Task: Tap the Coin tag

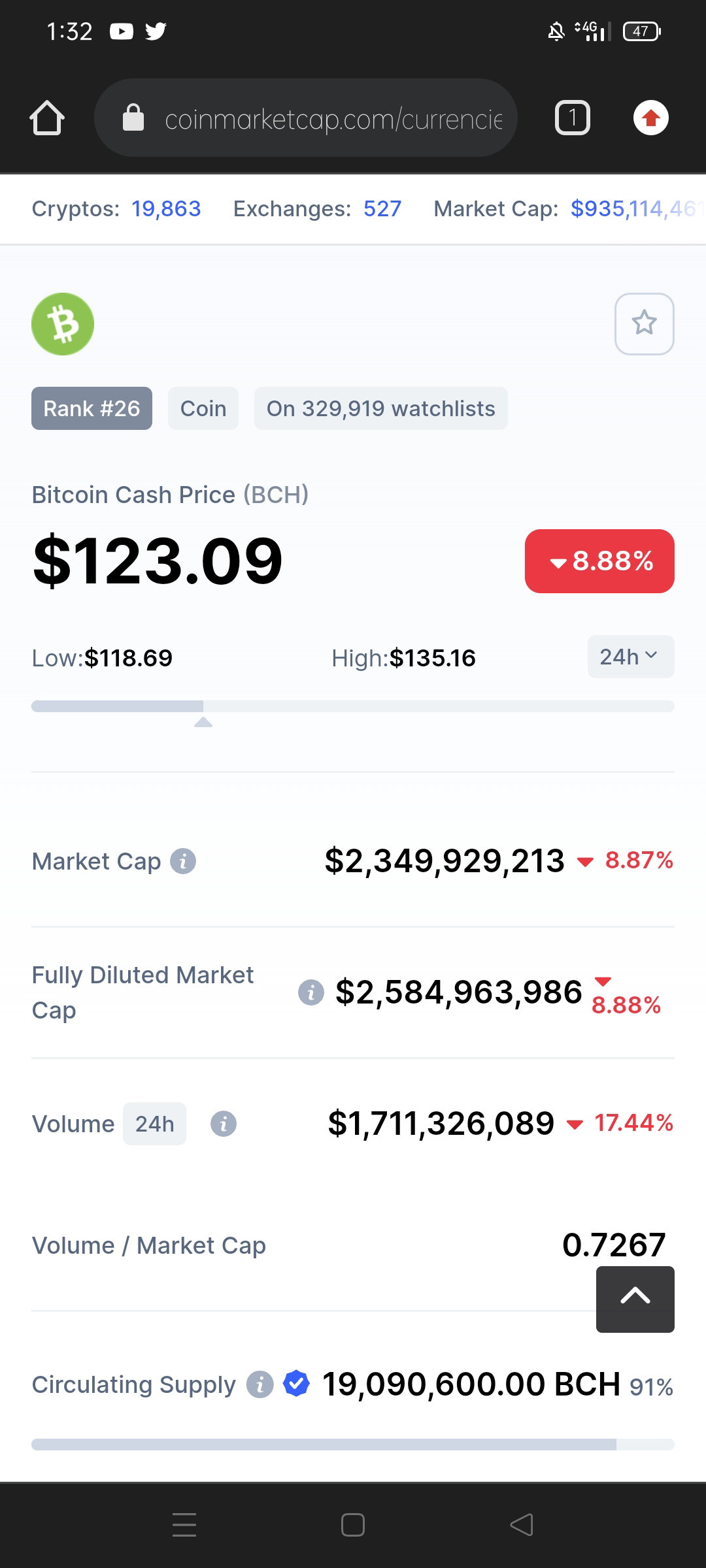Action: click(203, 408)
